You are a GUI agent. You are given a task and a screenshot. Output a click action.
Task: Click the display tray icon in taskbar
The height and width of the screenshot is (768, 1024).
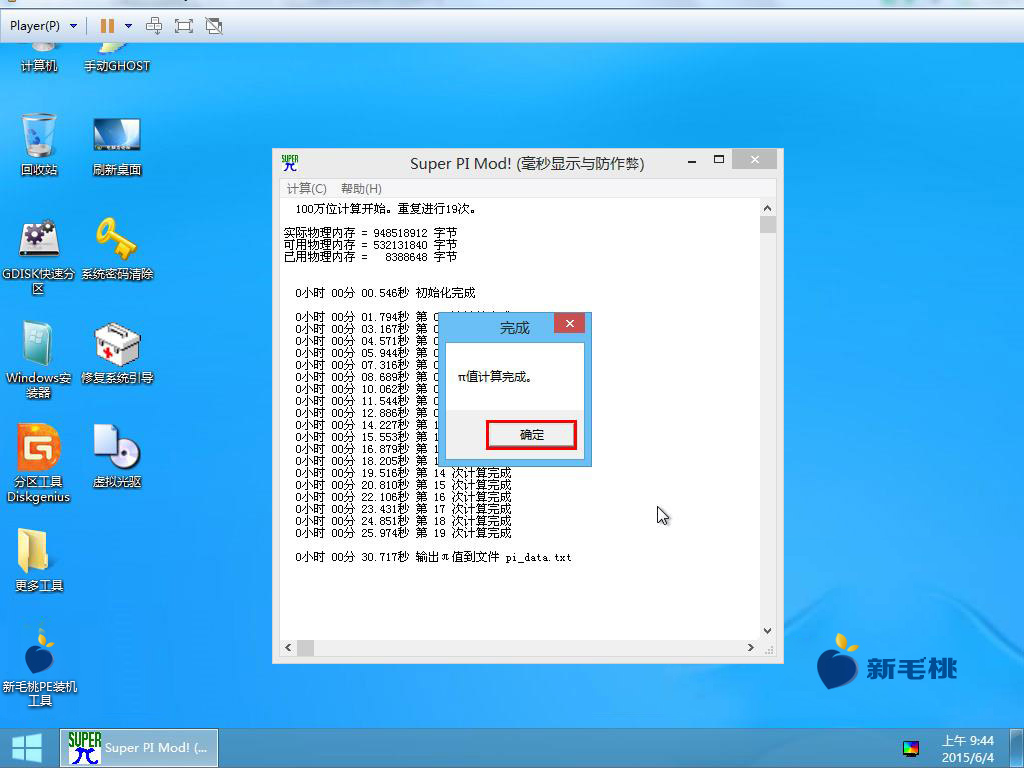[x=910, y=748]
